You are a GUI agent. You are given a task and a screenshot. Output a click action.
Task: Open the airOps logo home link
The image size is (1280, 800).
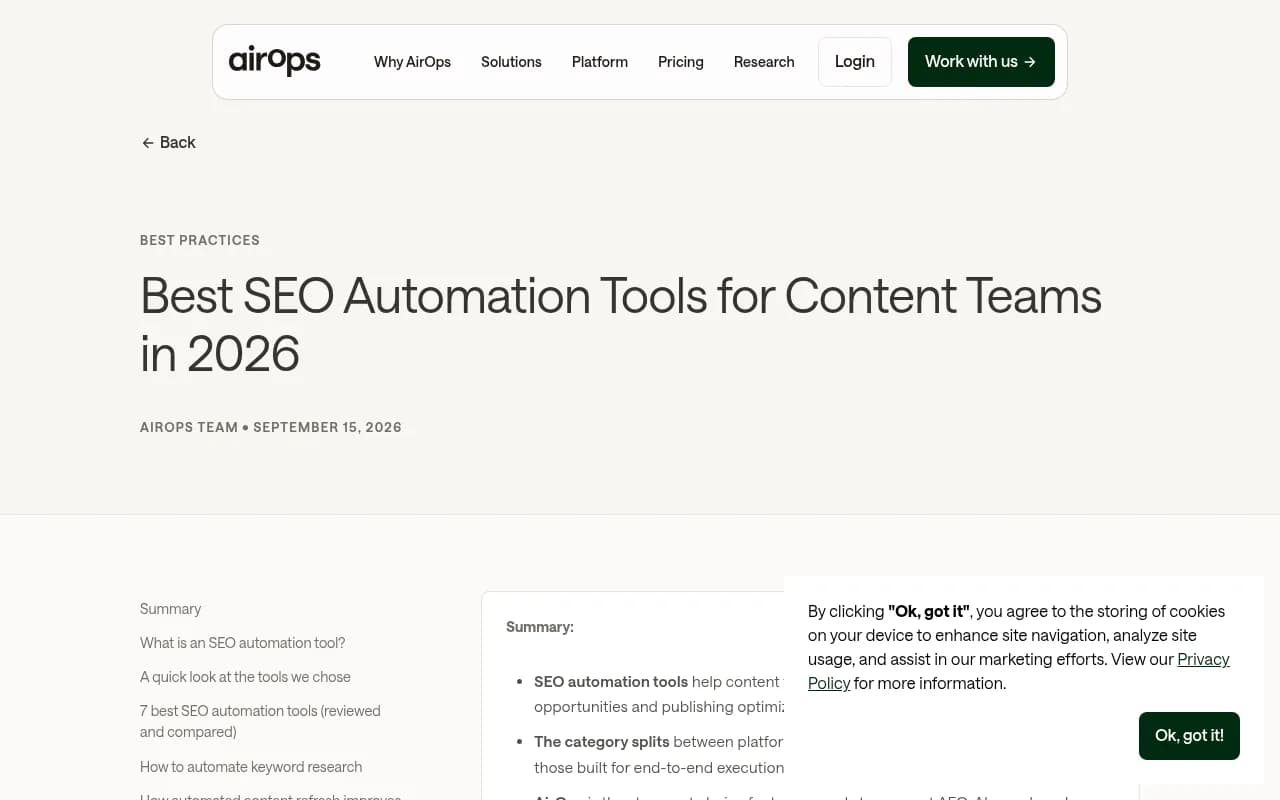pyautogui.click(x=274, y=61)
